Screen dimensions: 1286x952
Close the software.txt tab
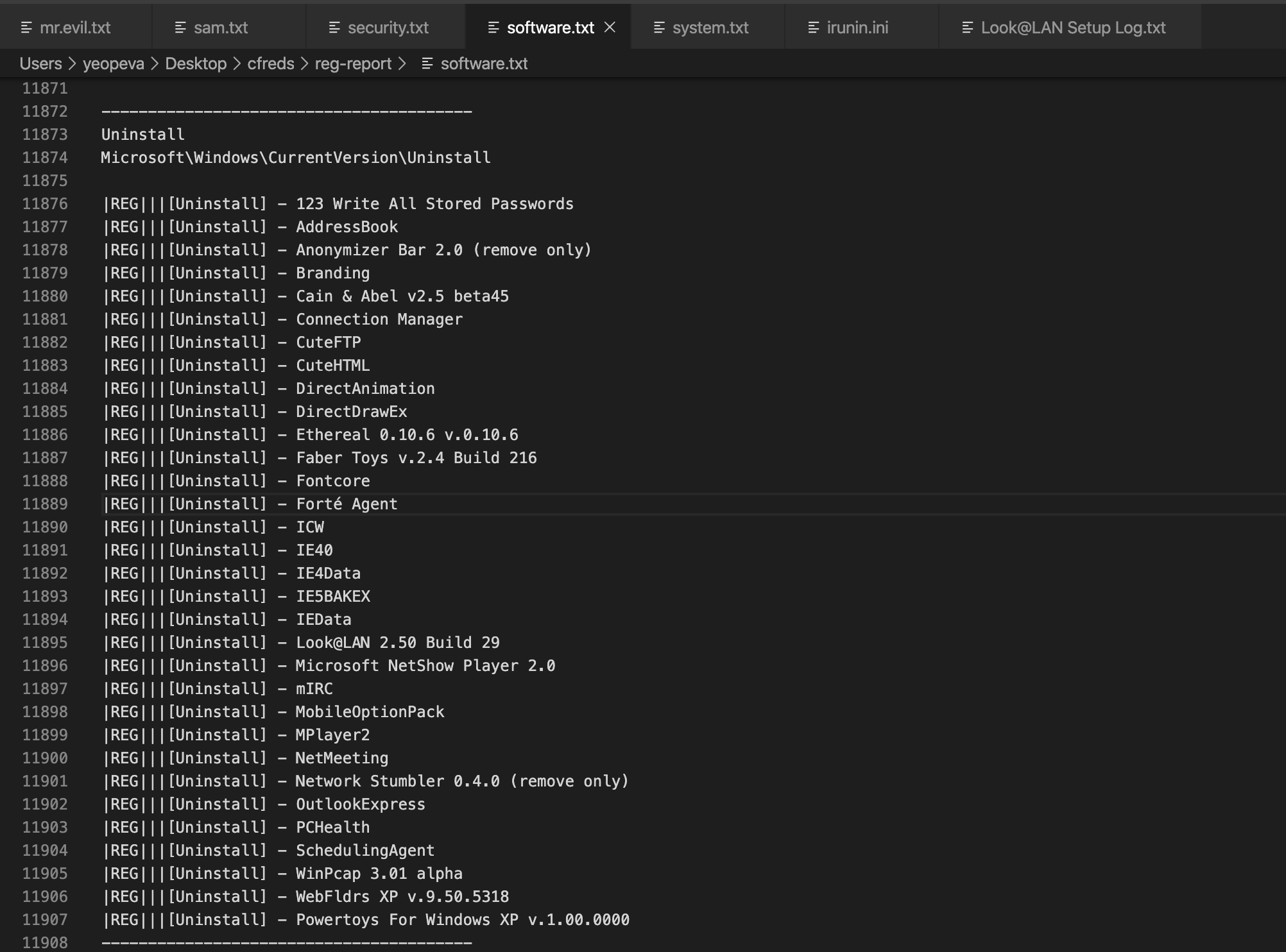click(610, 27)
